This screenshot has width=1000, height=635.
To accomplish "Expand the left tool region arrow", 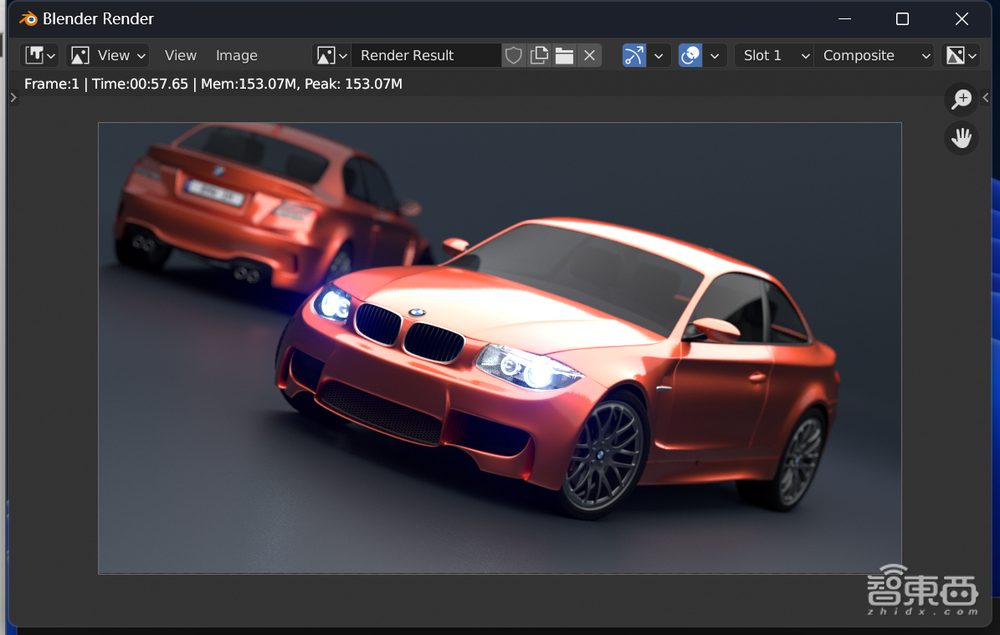I will click(x=13, y=98).
